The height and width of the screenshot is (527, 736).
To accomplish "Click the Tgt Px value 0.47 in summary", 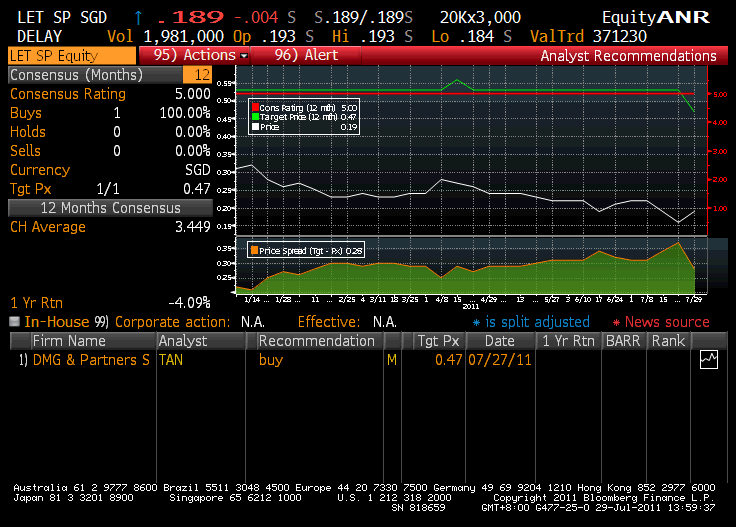I will [x=197, y=189].
